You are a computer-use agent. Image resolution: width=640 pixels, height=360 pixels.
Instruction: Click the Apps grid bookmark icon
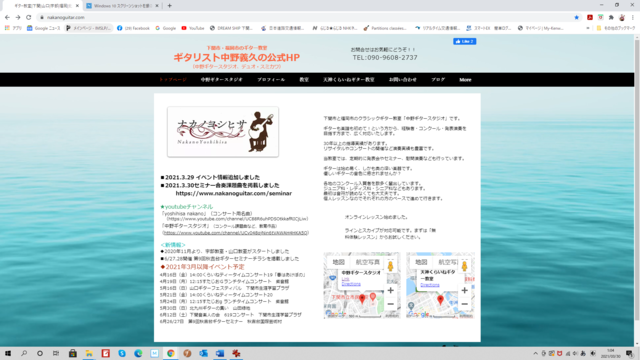(x=13, y=28)
